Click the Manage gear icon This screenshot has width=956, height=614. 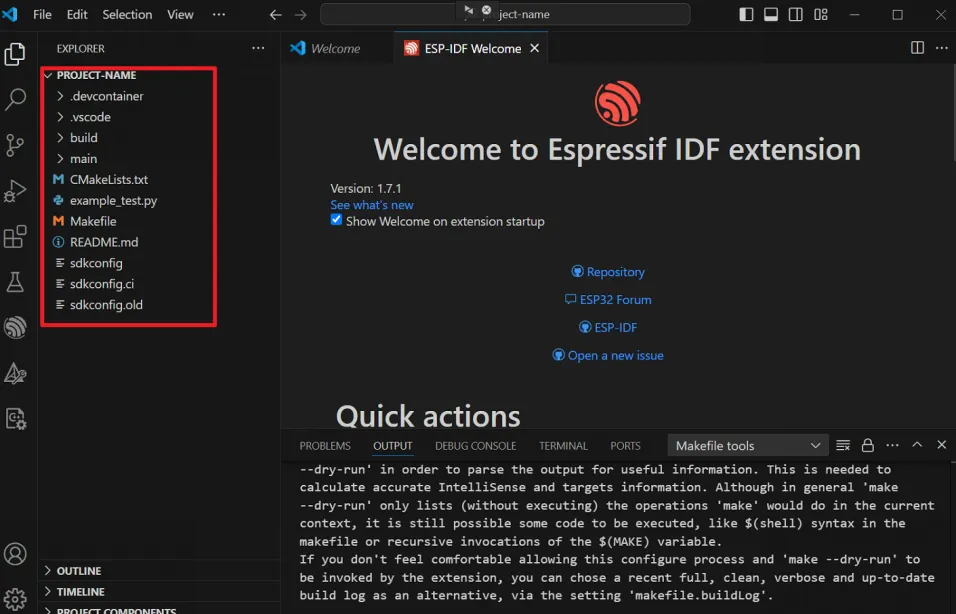point(15,599)
